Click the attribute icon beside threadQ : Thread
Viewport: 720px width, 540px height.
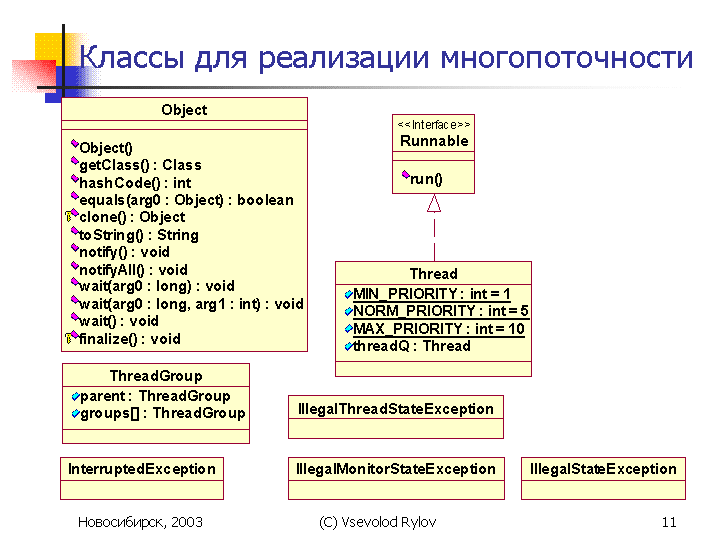tap(349, 346)
